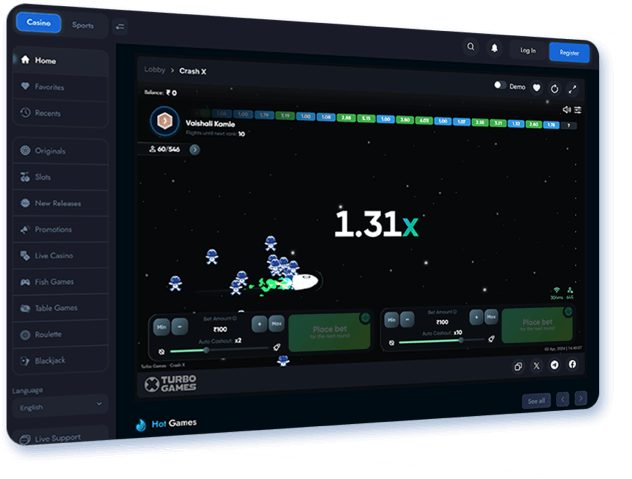Share game on Telegram
Viewport: 632px width, 479px height.
pyautogui.click(x=555, y=365)
